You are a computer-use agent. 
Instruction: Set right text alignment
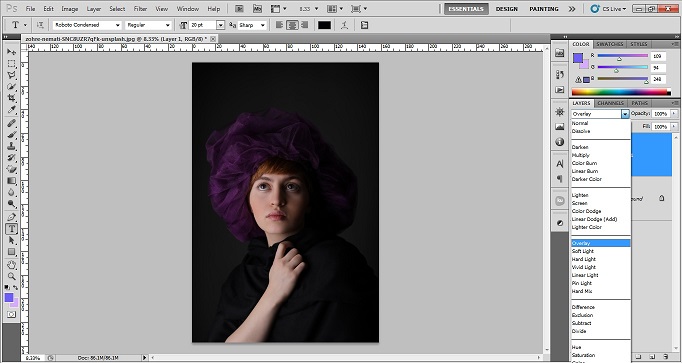click(304, 25)
